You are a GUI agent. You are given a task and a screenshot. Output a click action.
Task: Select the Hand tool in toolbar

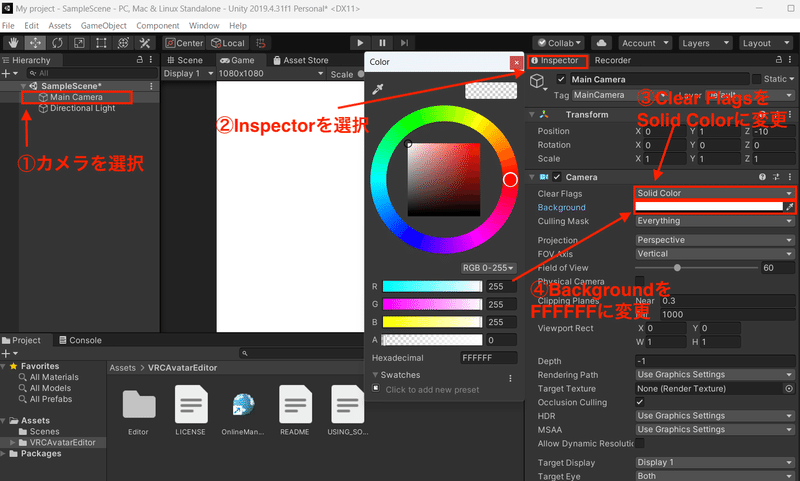coord(13,43)
